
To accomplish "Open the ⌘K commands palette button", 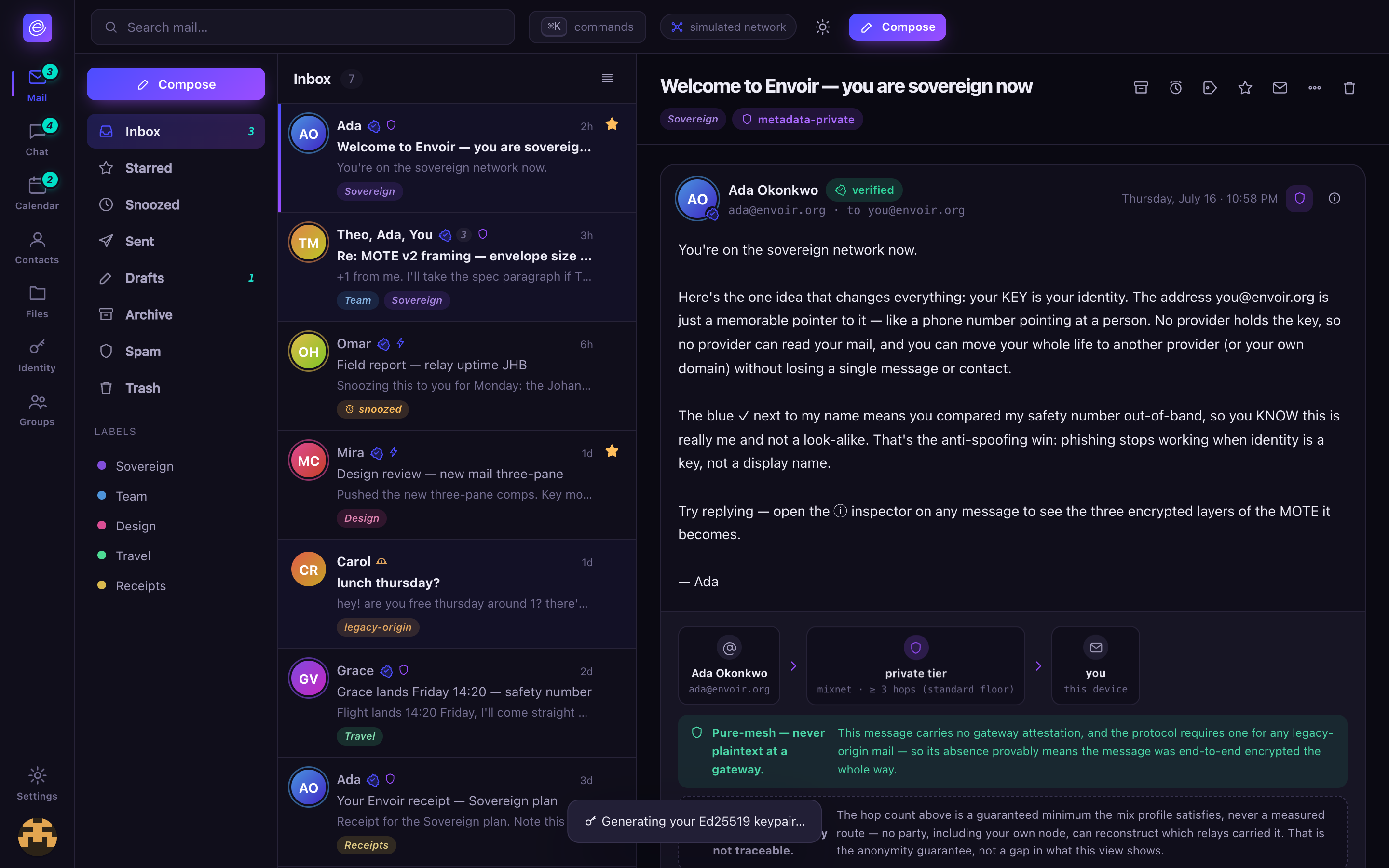I will click(587, 27).
